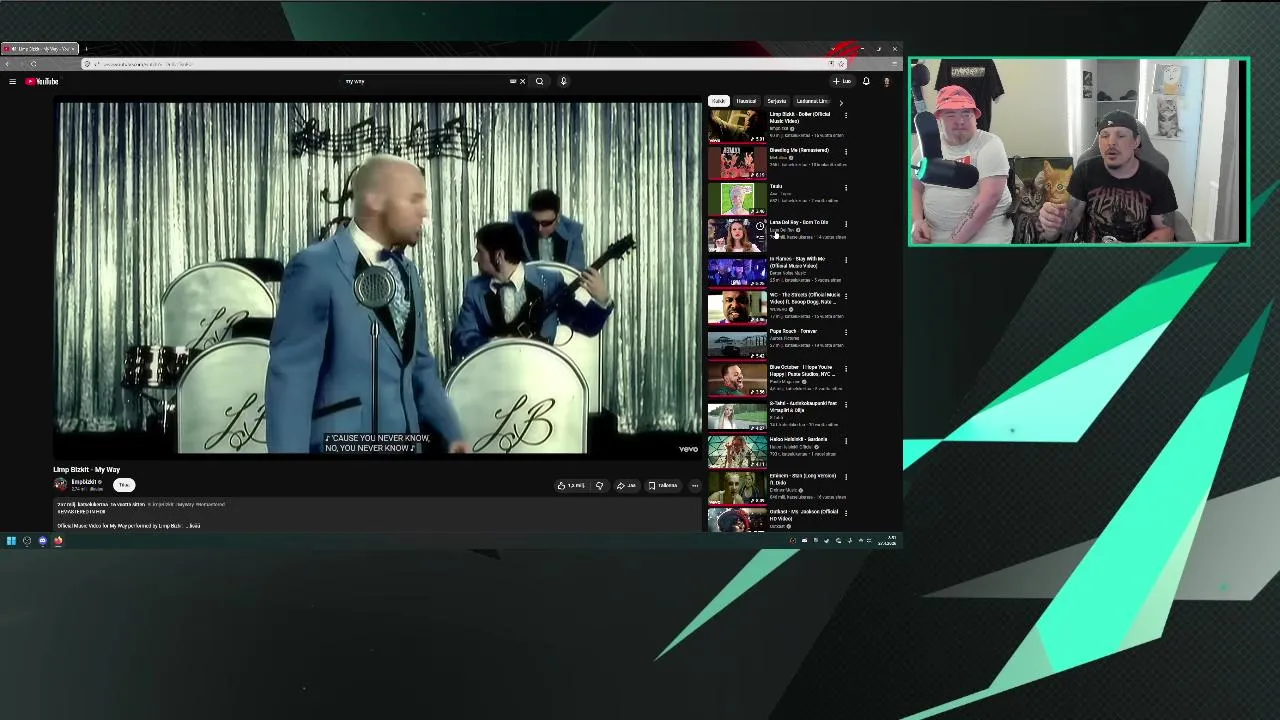1280x720 pixels.
Task: Open YouTube notifications bell
Action: 866,81
